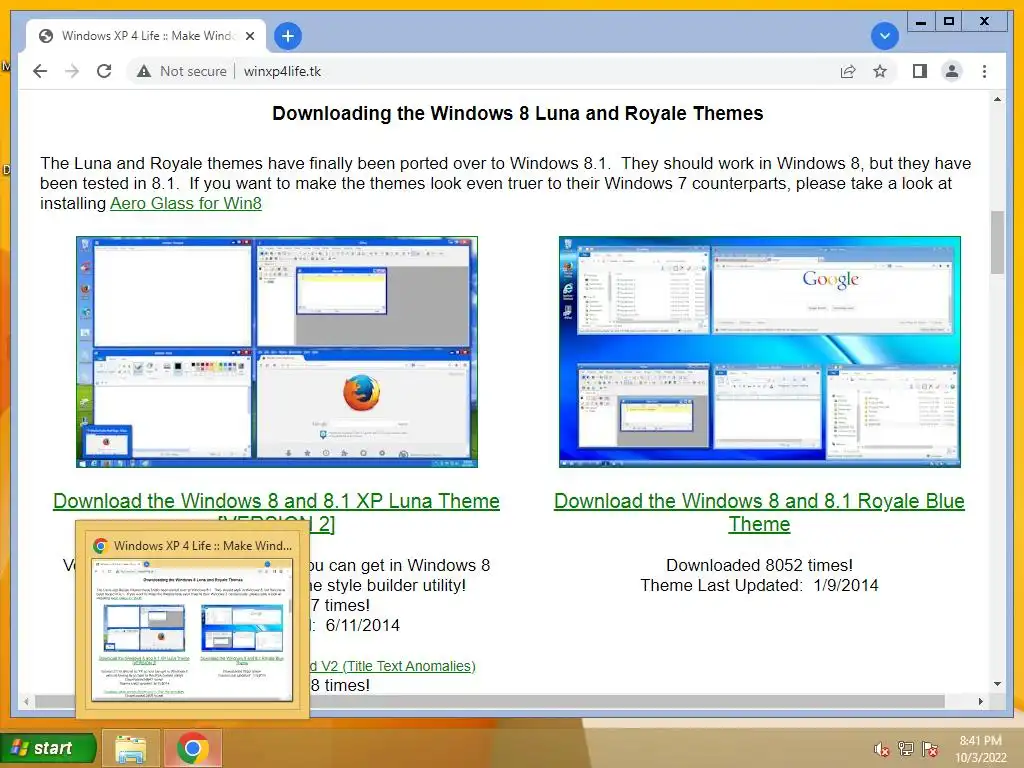Screen dimensions: 1024x768
Task: Open the Chrome profile avatar menu
Action: click(952, 71)
